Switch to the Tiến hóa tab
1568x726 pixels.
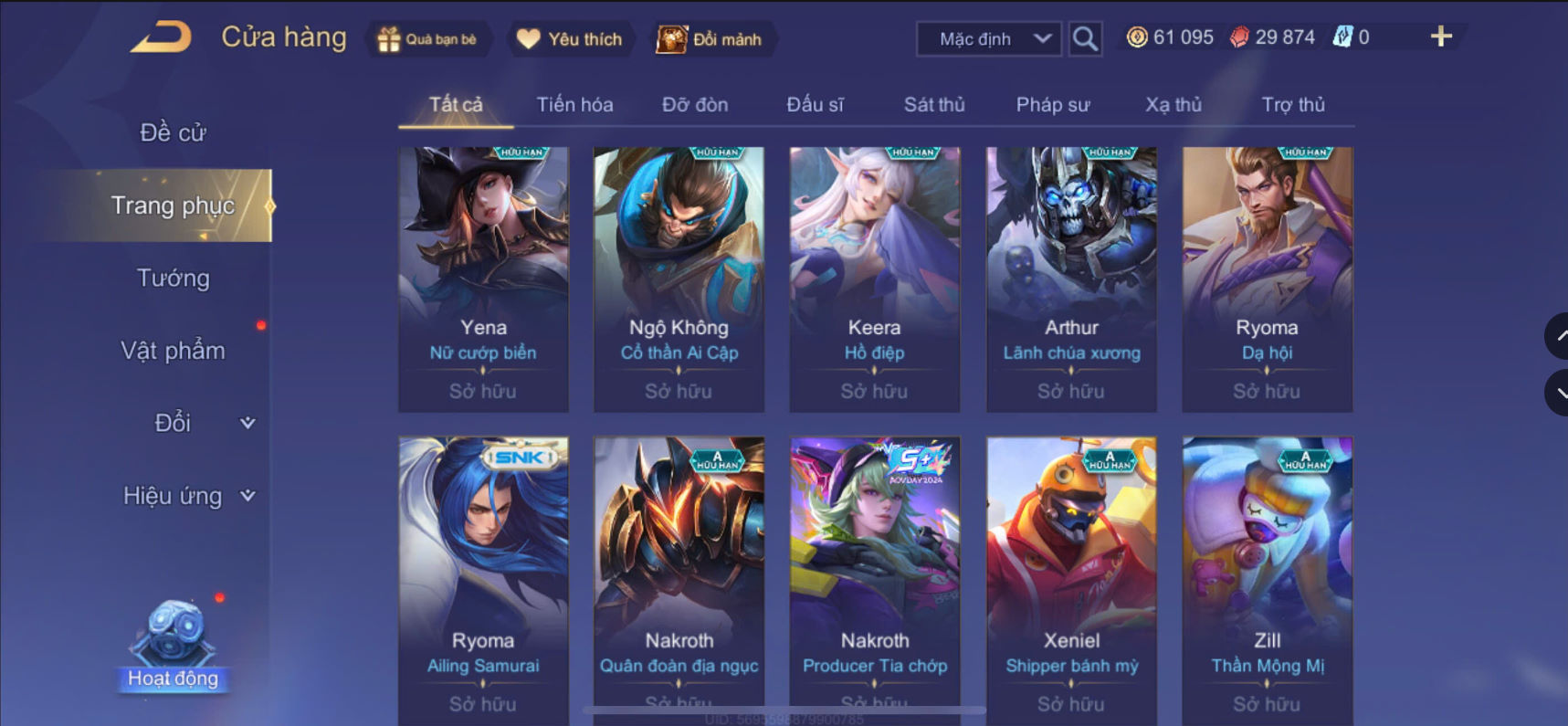click(x=574, y=105)
